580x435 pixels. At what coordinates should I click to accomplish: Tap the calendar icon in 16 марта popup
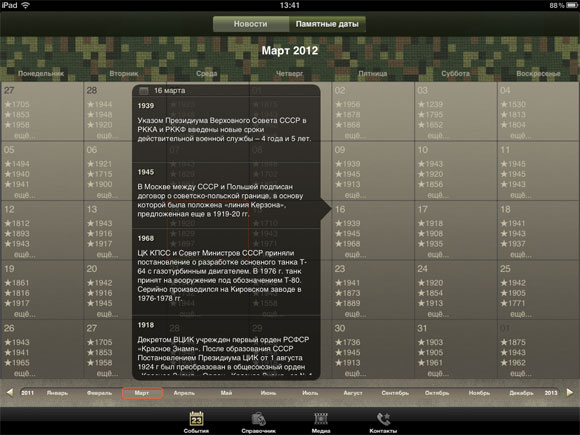(144, 91)
